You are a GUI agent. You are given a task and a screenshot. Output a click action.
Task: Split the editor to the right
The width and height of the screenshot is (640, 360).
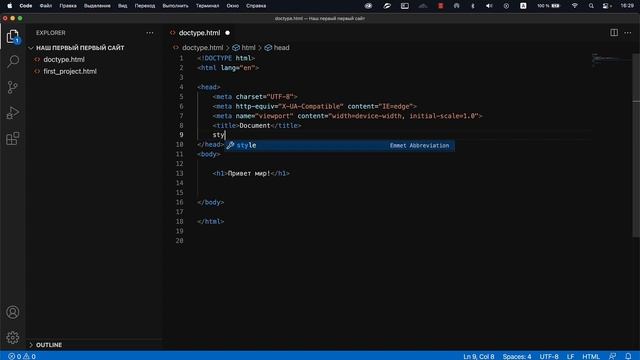tap(614, 33)
